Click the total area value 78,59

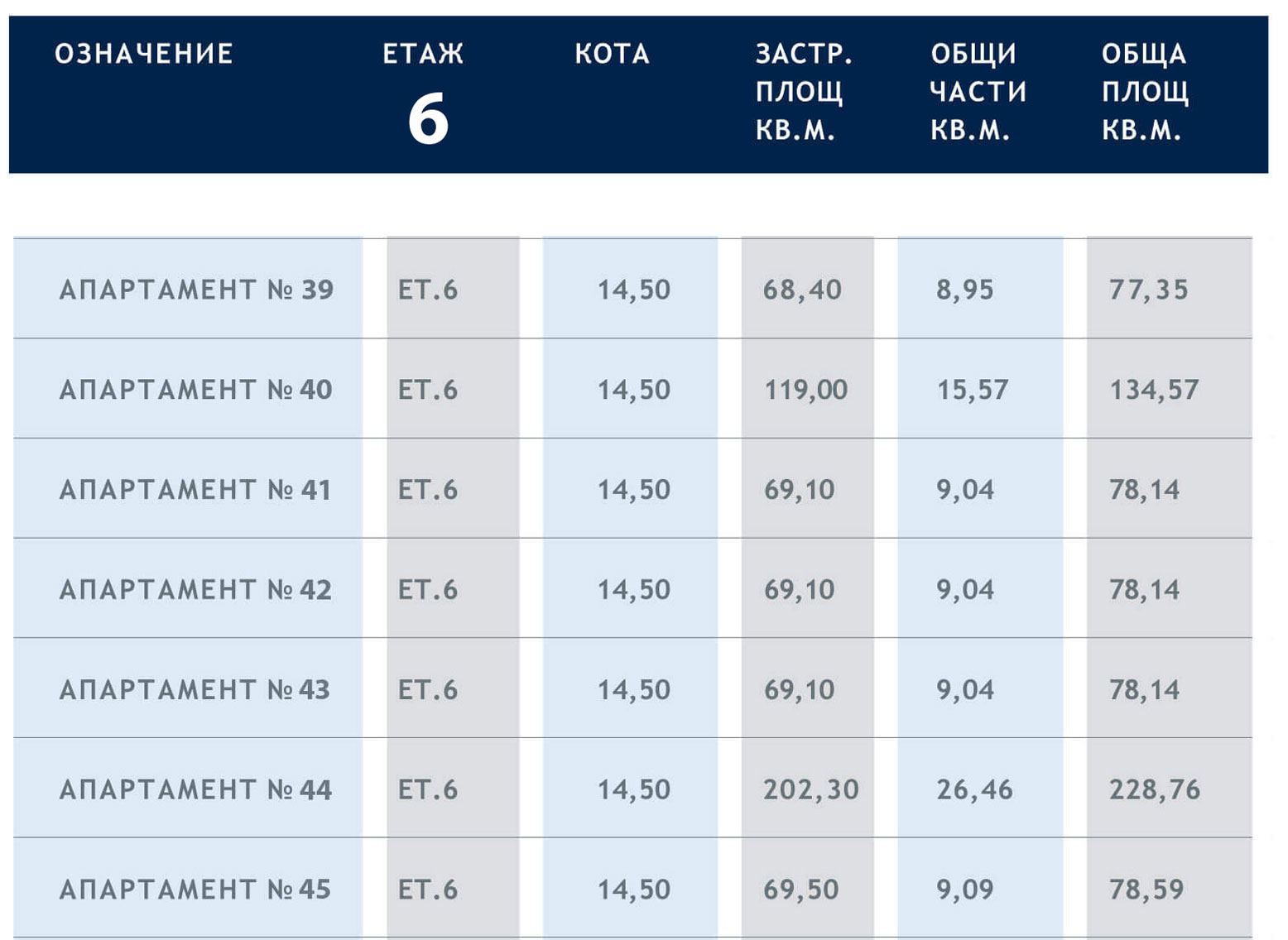click(1146, 890)
